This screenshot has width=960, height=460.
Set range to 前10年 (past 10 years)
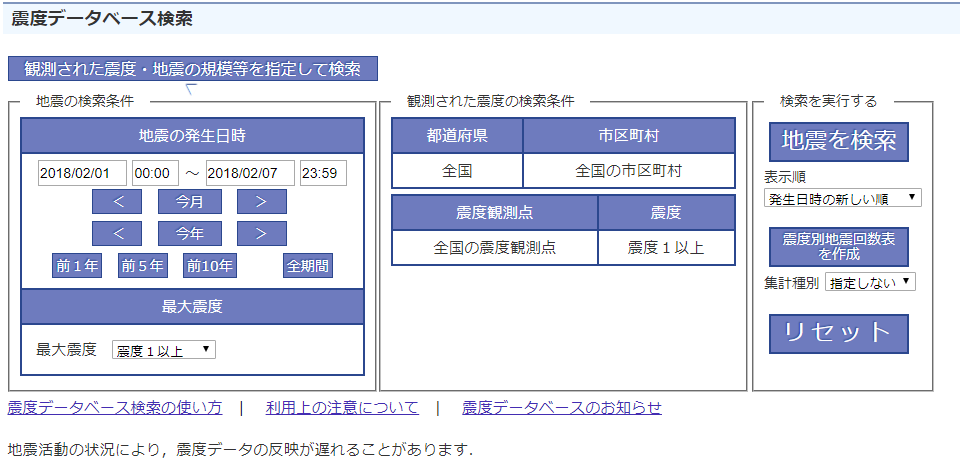209,266
